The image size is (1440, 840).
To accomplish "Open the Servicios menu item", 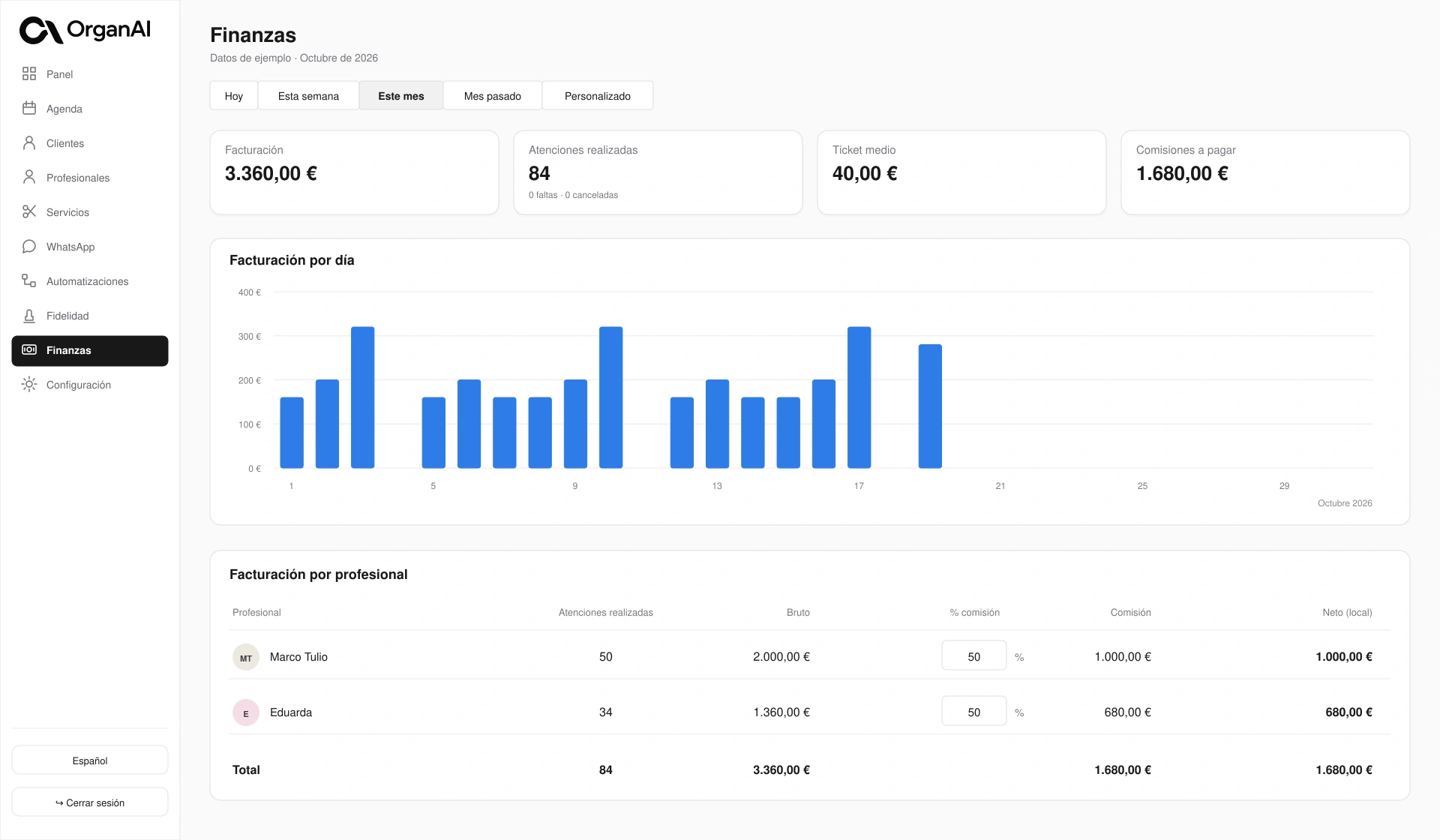I will coord(90,212).
